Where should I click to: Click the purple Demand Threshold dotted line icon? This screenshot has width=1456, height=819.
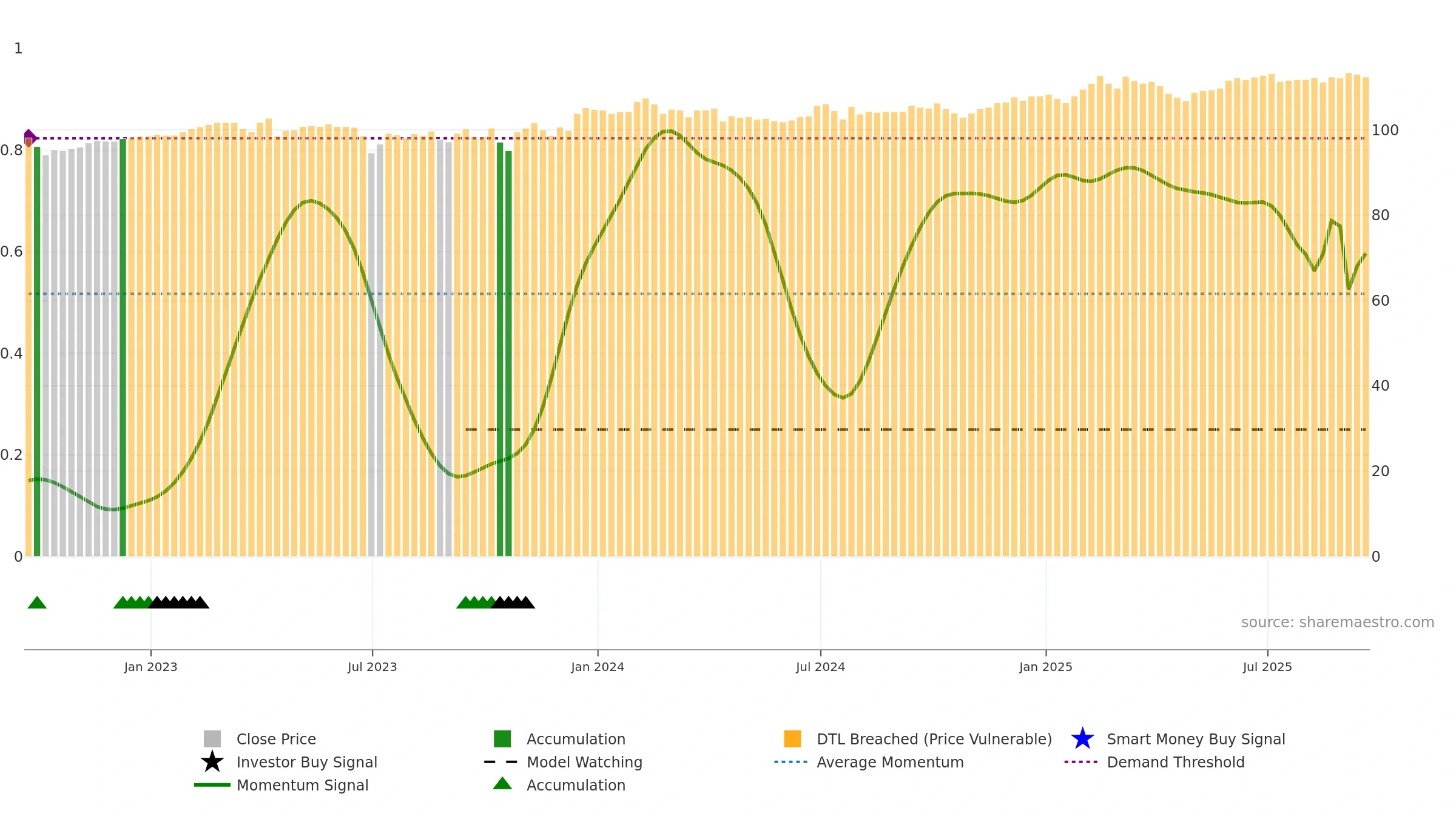click(1081, 762)
